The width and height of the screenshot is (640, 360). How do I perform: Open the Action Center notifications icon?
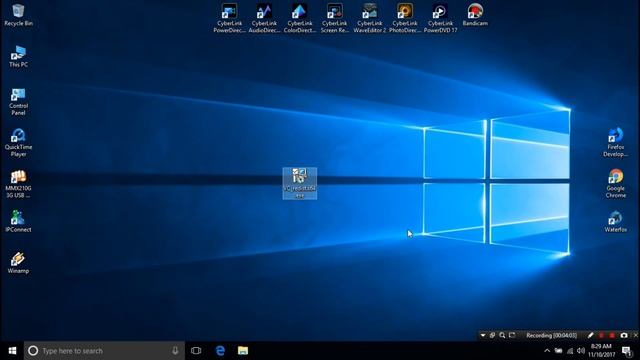(627, 351)
